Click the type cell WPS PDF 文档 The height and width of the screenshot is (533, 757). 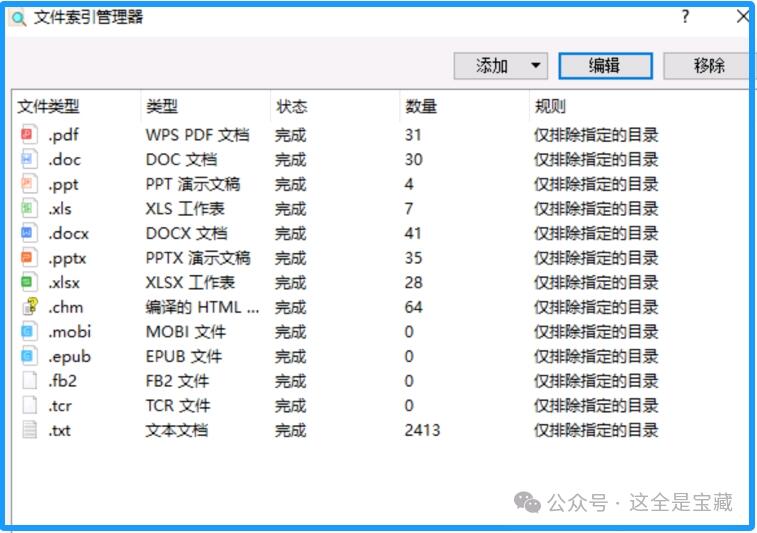(x=197, y=135)
